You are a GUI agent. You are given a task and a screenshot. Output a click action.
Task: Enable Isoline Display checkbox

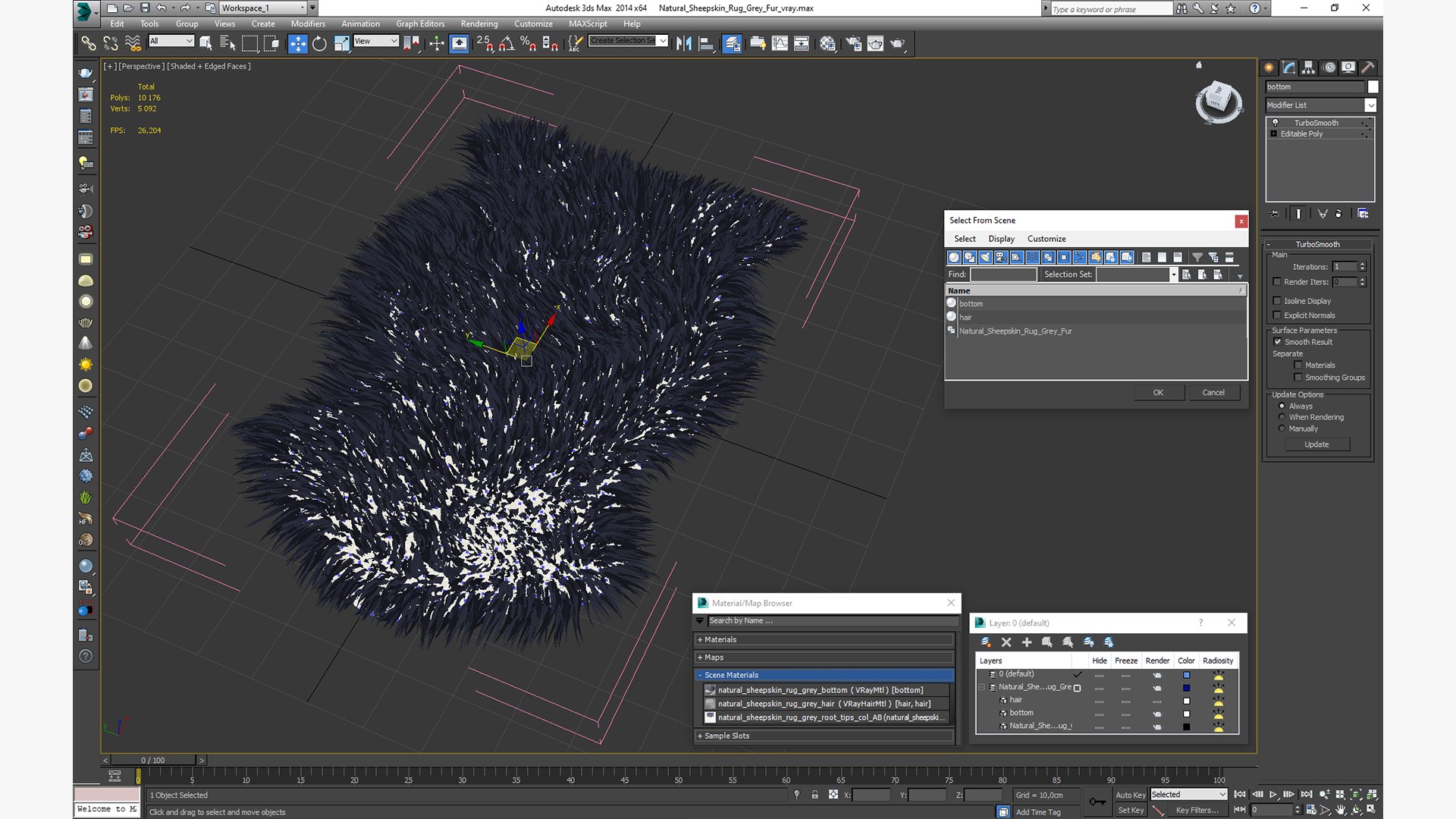1277,301
